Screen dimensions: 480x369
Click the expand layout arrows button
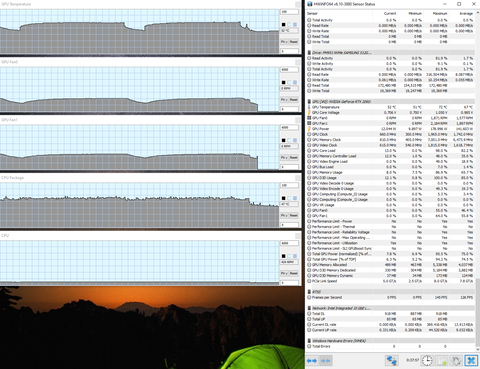click(312, 361)
